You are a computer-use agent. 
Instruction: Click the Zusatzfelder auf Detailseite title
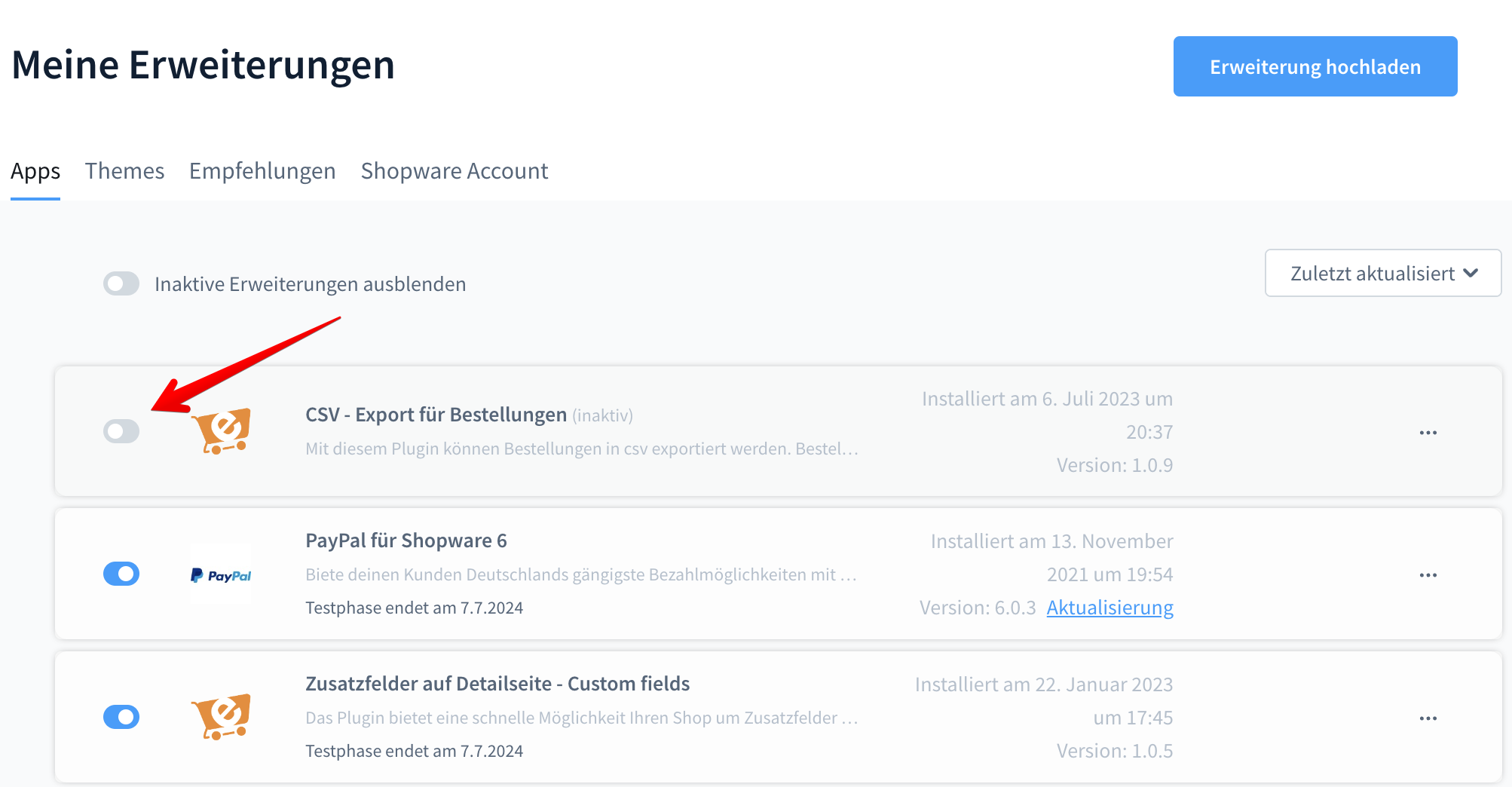click(497, 684)
